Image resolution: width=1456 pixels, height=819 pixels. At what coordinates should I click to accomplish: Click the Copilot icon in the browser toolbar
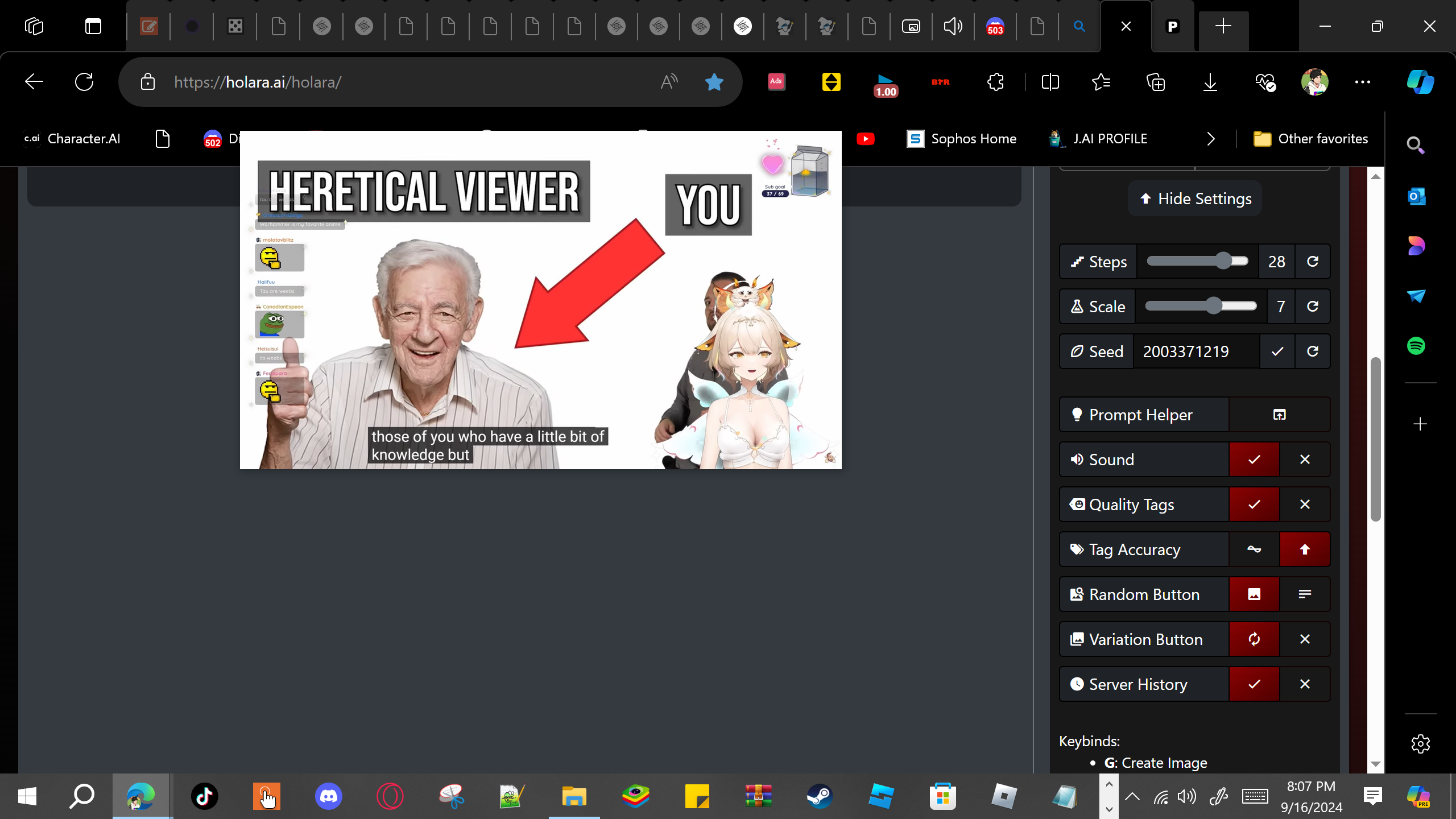pyautogui.click(x=1420, y=82)
